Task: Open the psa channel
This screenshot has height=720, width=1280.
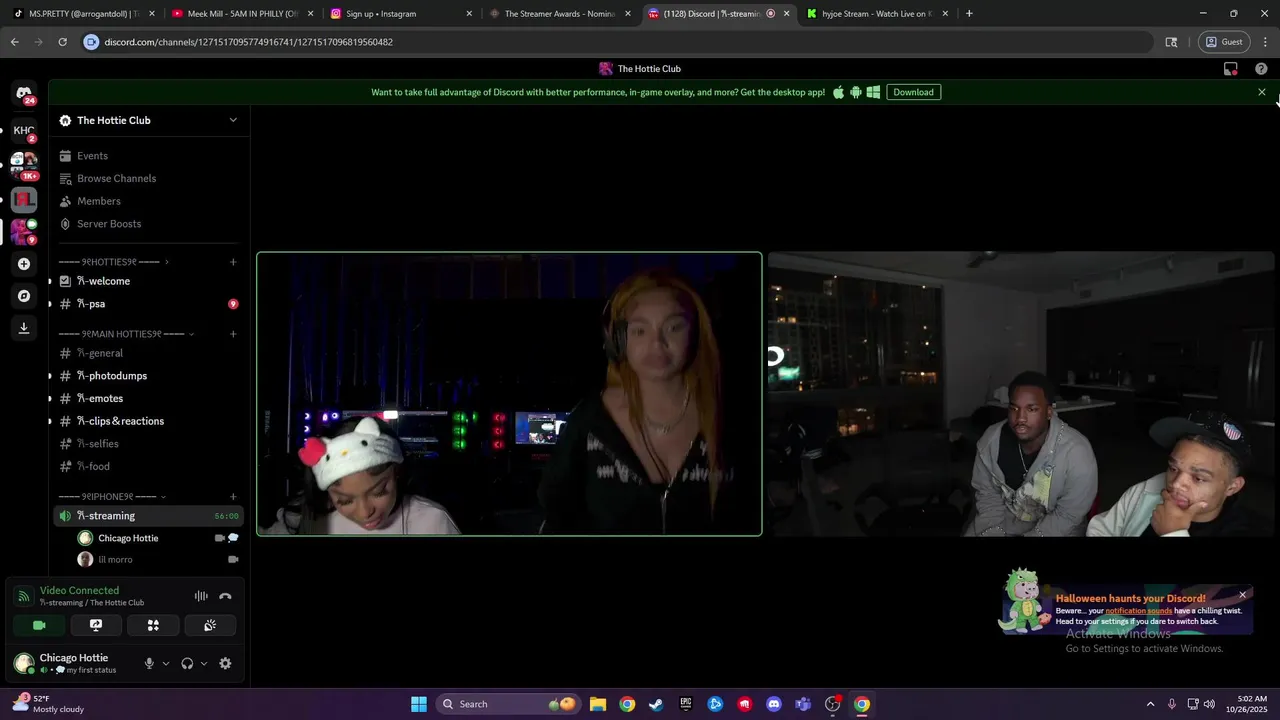Action: (x=148, y=304)
